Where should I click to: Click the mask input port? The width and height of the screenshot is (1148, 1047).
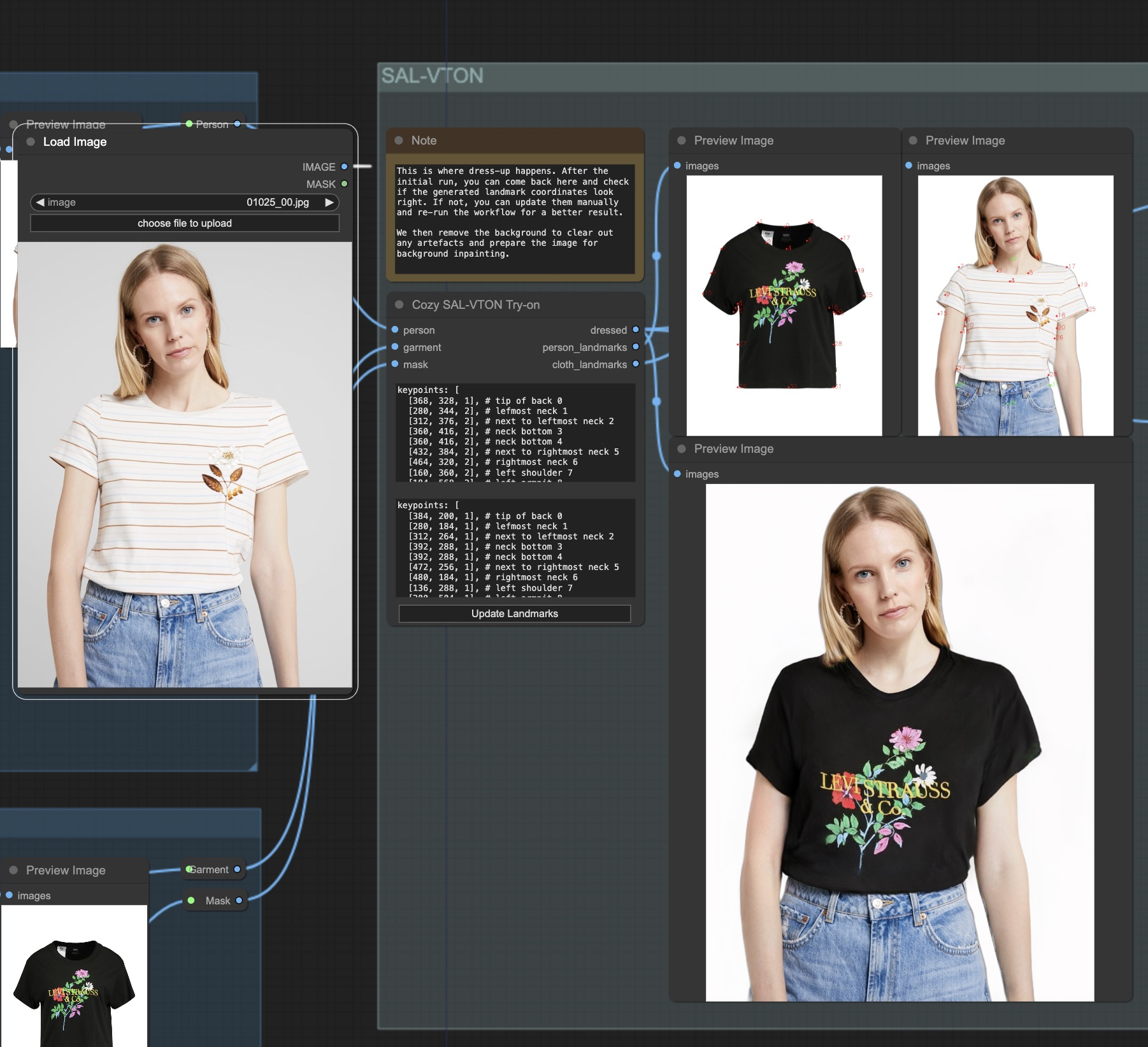[x=395, y=364]
